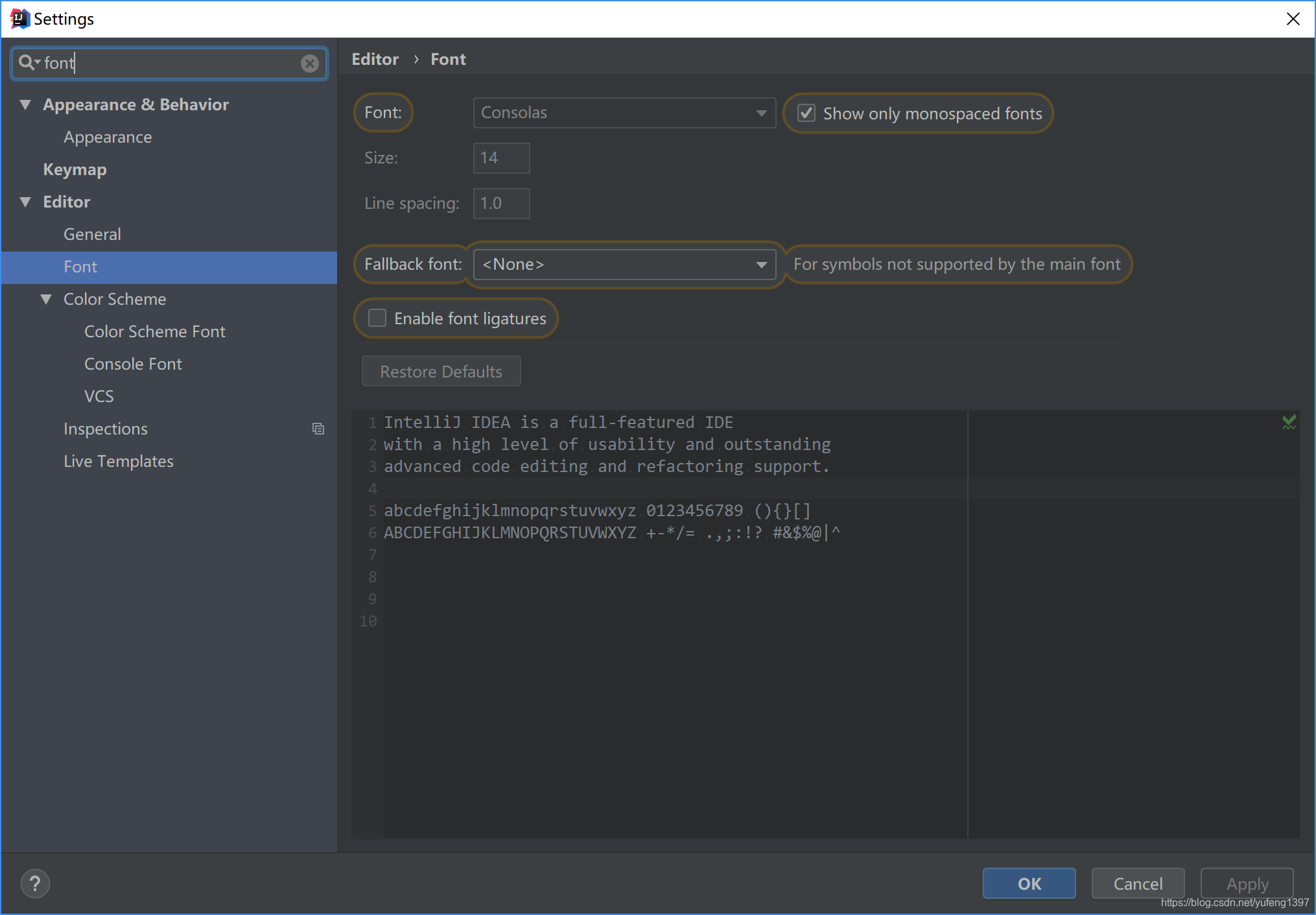Viewport: 1316px width, 915px height.
Task: Open the Font dropdown showing Consolas
Action: pyautogui.click(x=624, y=113)
